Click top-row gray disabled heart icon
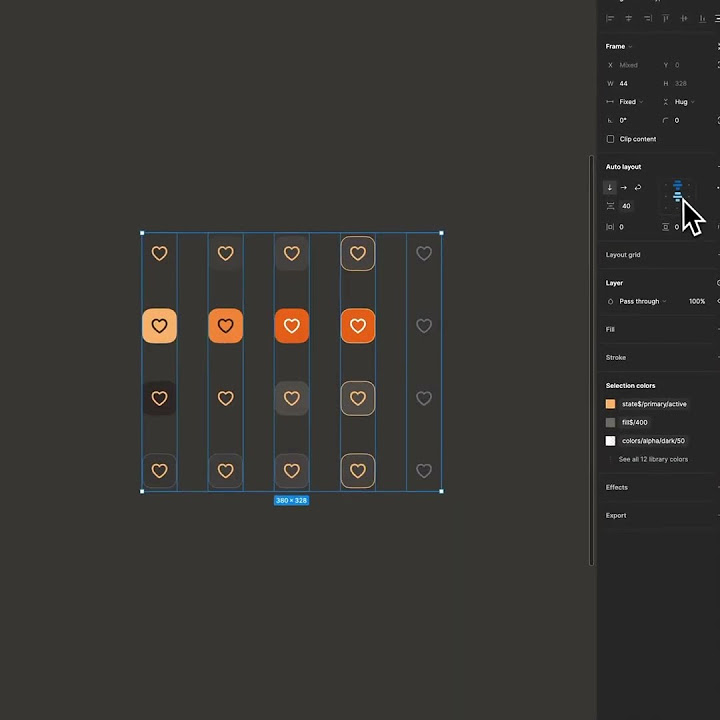720x720 pixels. (x=424, y=253)
